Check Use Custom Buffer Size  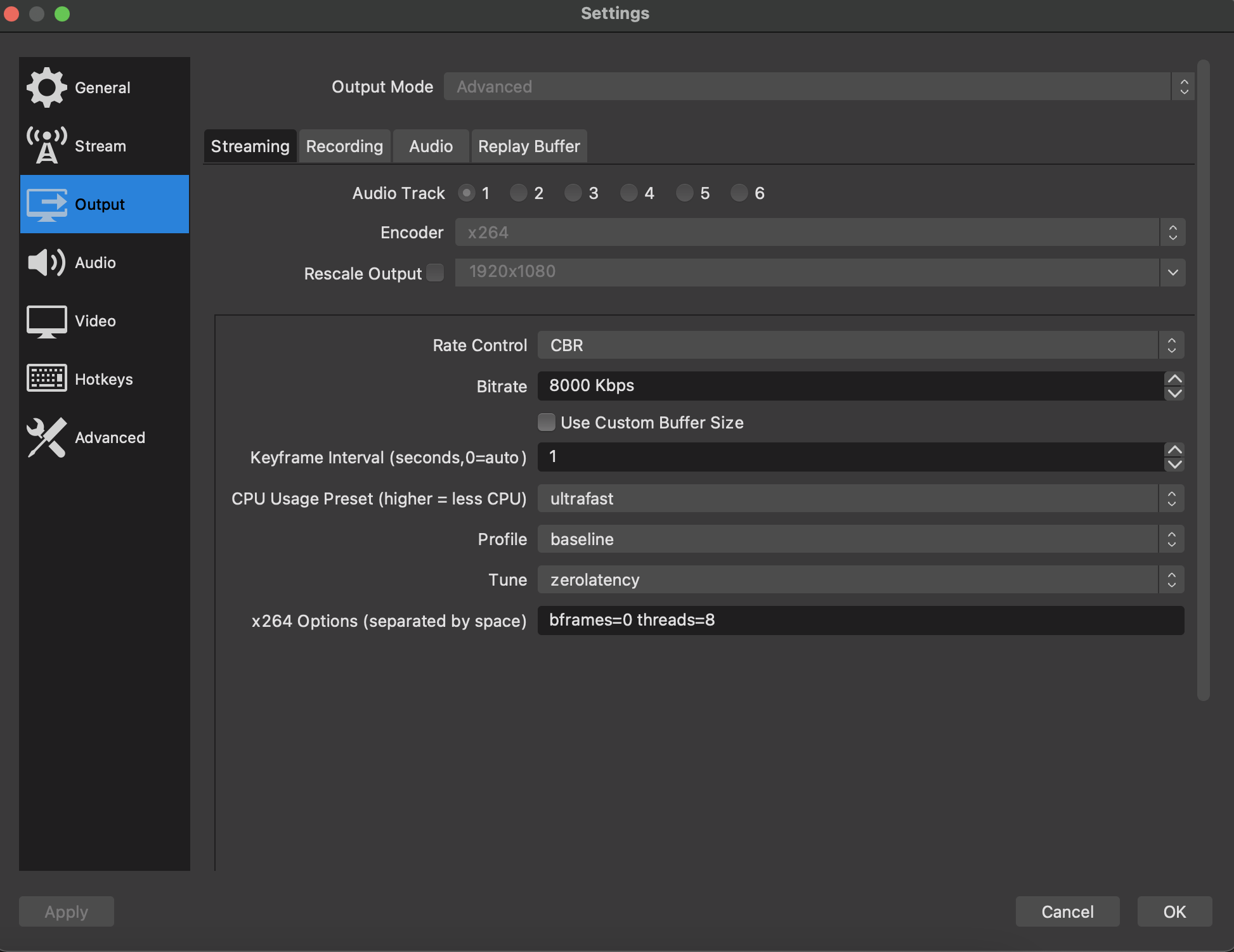click(546, 422)
